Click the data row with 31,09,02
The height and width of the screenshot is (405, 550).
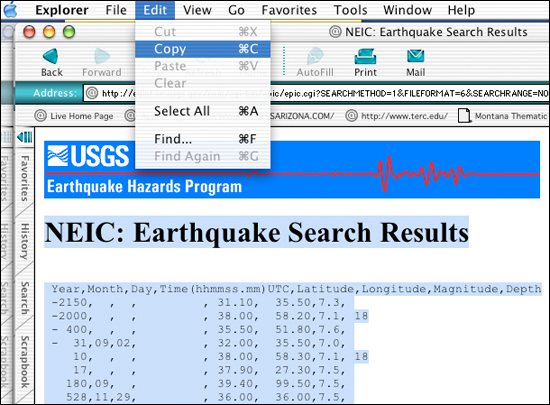click(199, 343)
